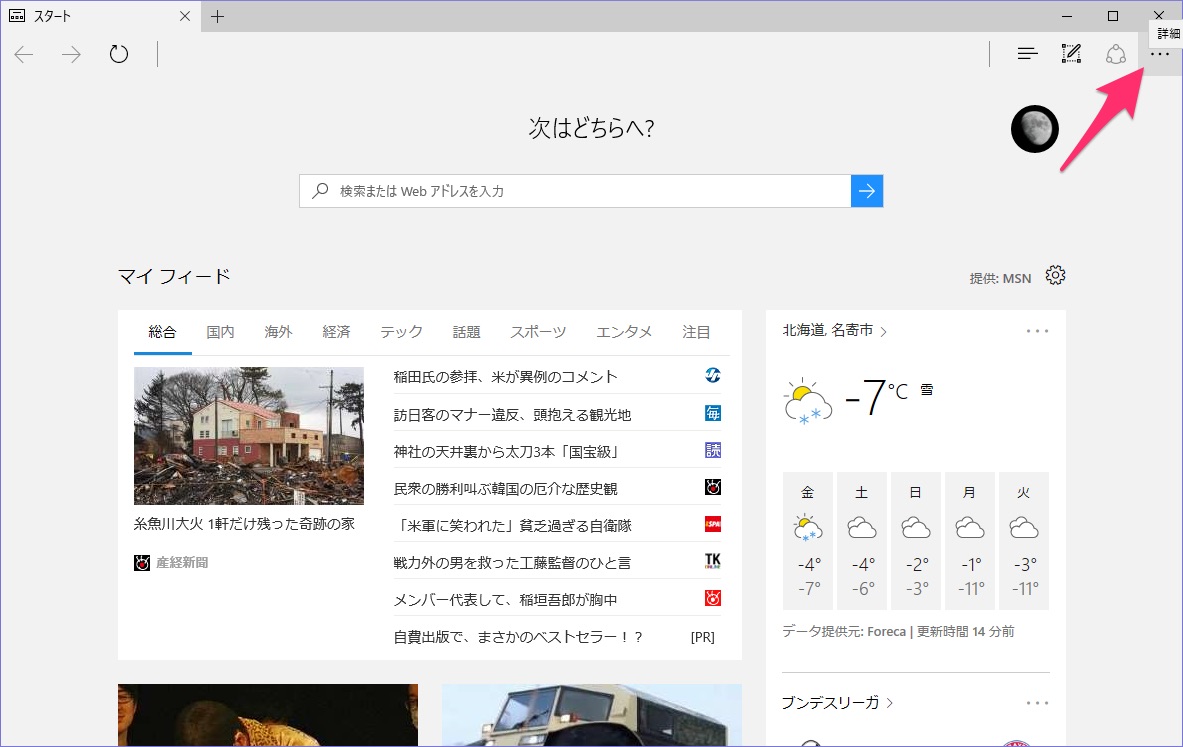This screenshot has width=1183, height=747.
Task: Open 訪日客のマナー違反、頭抱える観光地
Action: [512, 415]
